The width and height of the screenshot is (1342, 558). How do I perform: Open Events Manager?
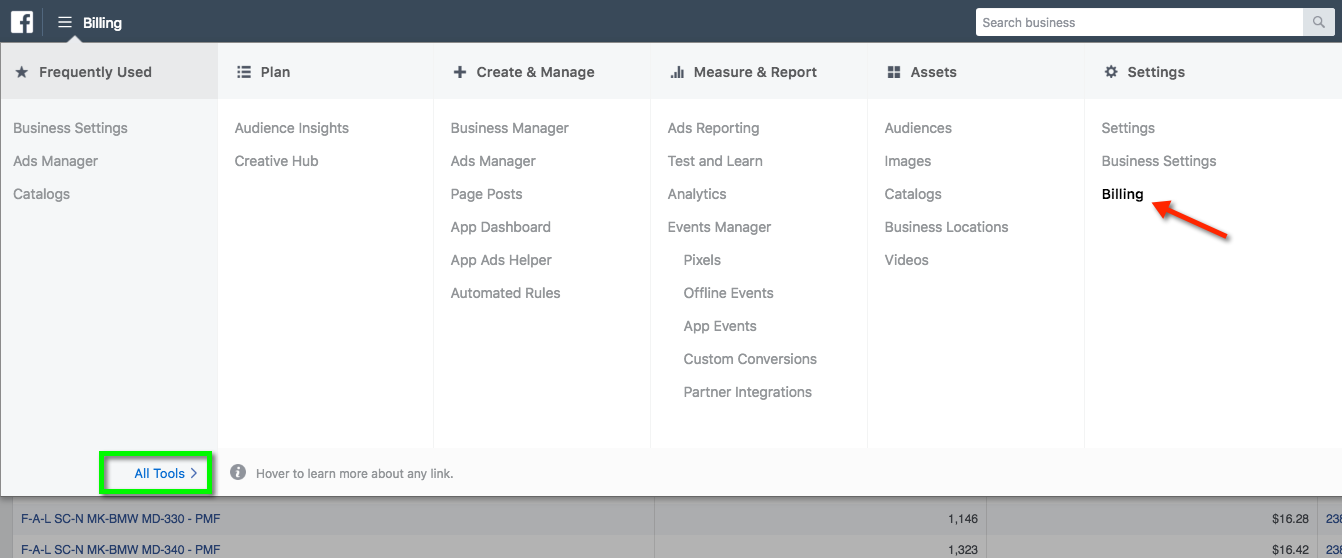pos(719,227)
